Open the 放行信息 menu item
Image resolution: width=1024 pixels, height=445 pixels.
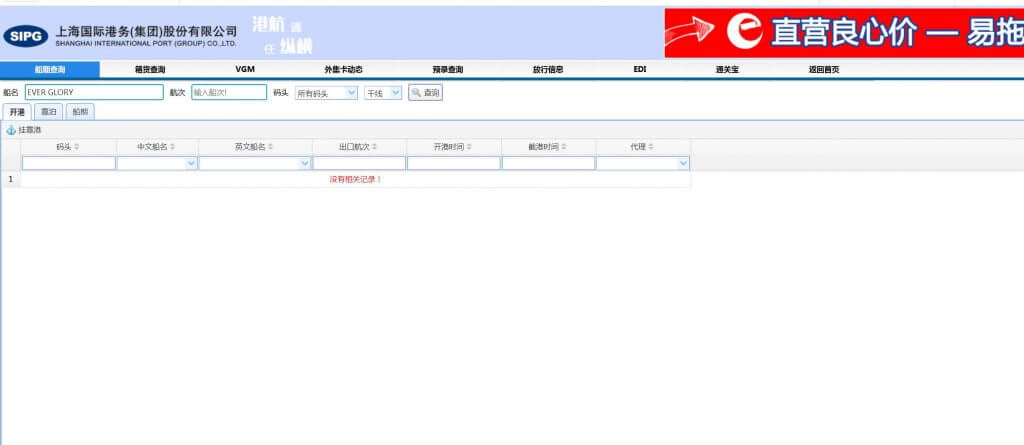[x=547, y=69]
